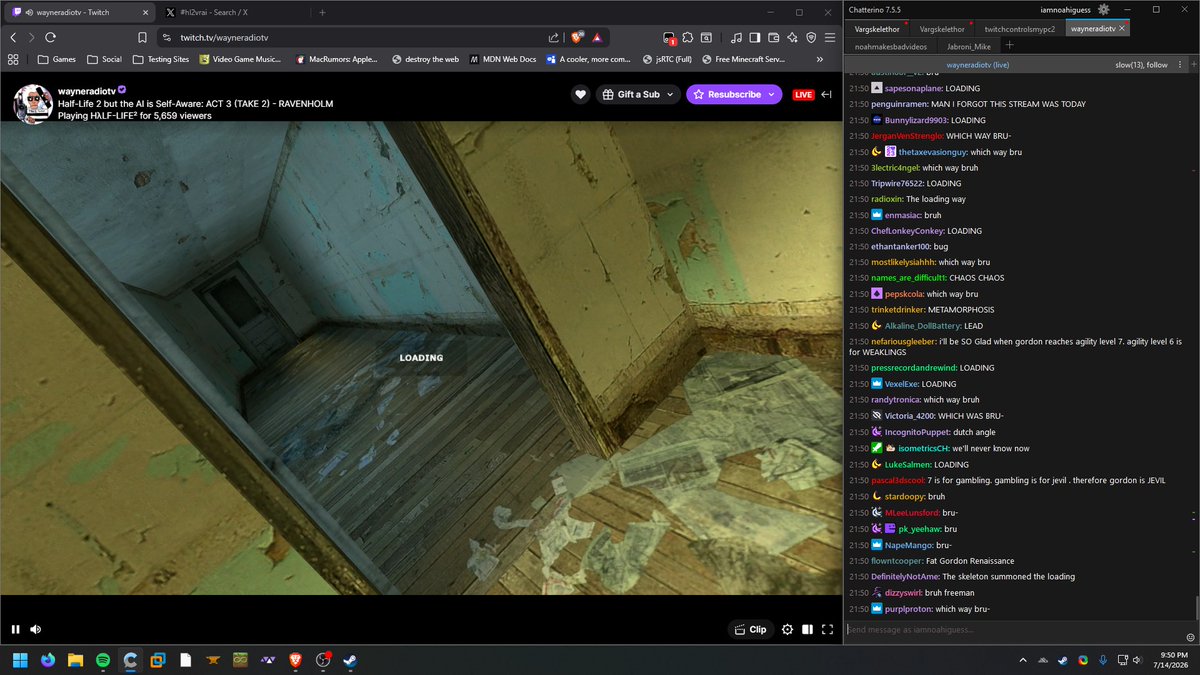
Task: Open Firefox from the taskbar
Action: click(x=47, y=660)
